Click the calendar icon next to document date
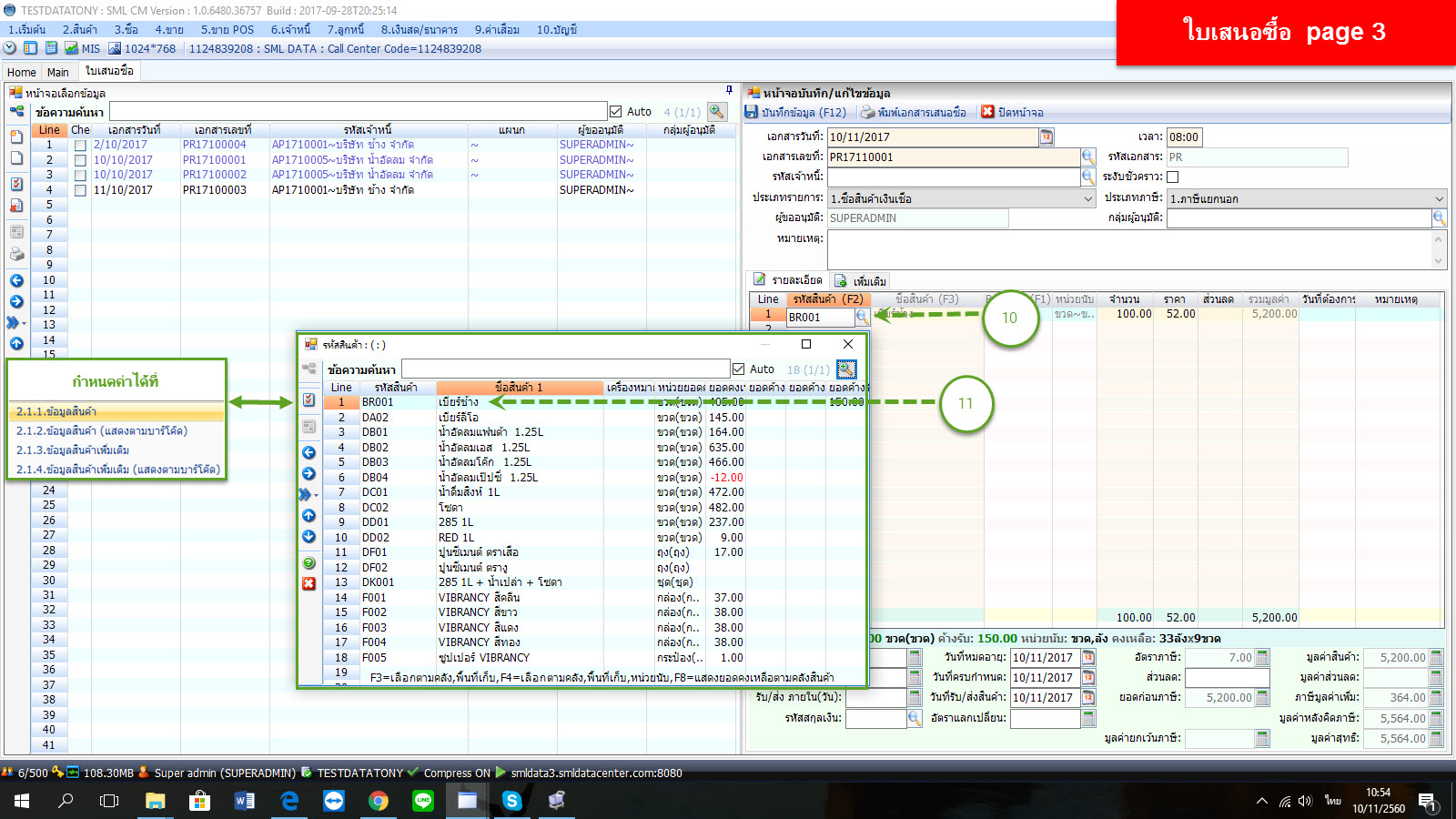The image size is (1456, 819). coord(1046,136)
